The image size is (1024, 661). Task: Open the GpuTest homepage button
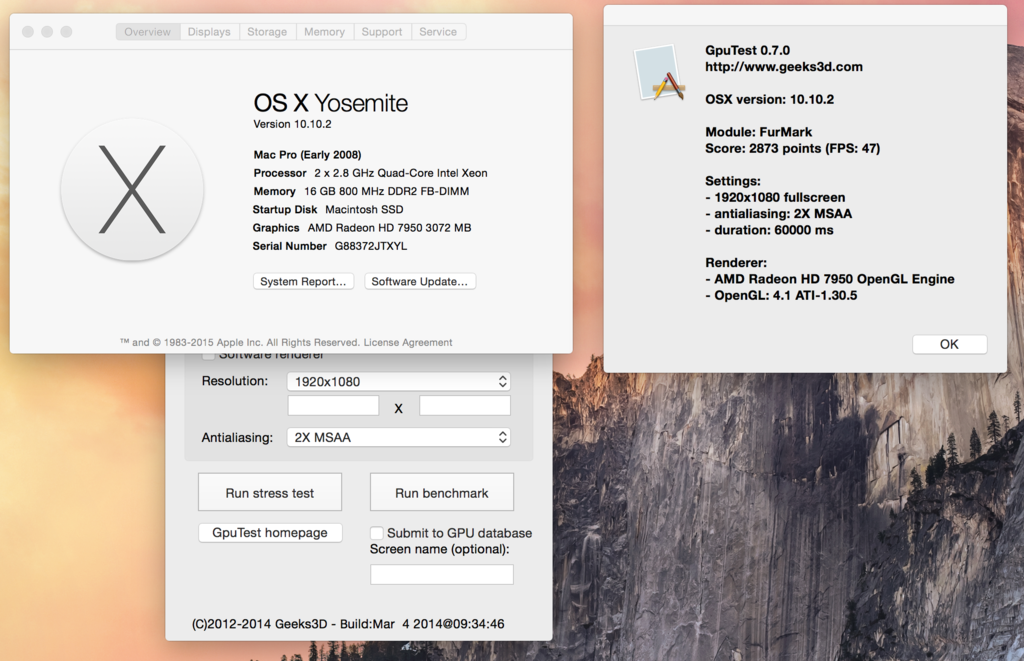click(x=270, y=532)
